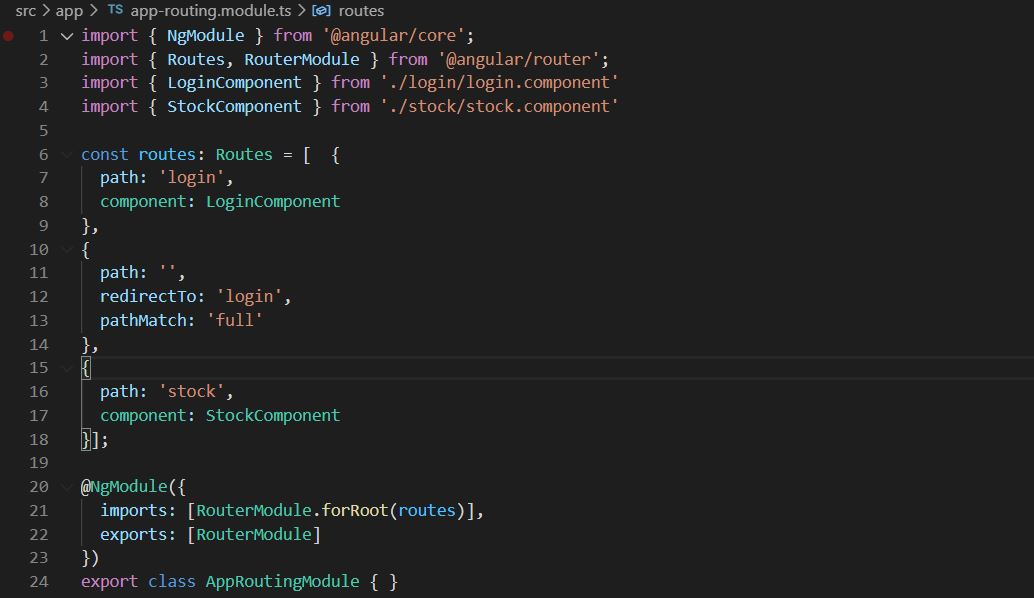Click the imports property on line 21

pyautogui.click(x=134, y=511)
